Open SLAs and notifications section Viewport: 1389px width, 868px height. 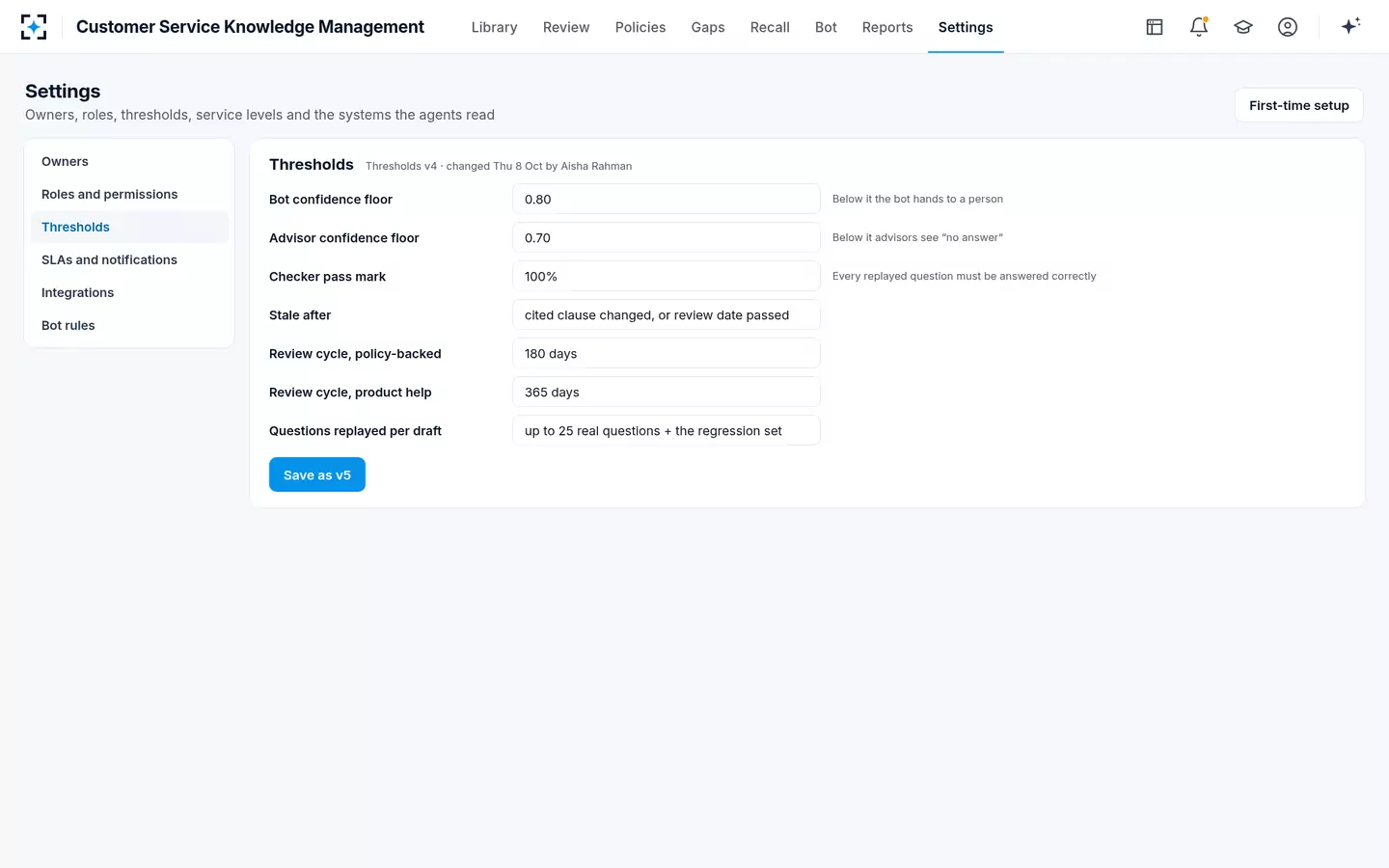pos(129,259)
